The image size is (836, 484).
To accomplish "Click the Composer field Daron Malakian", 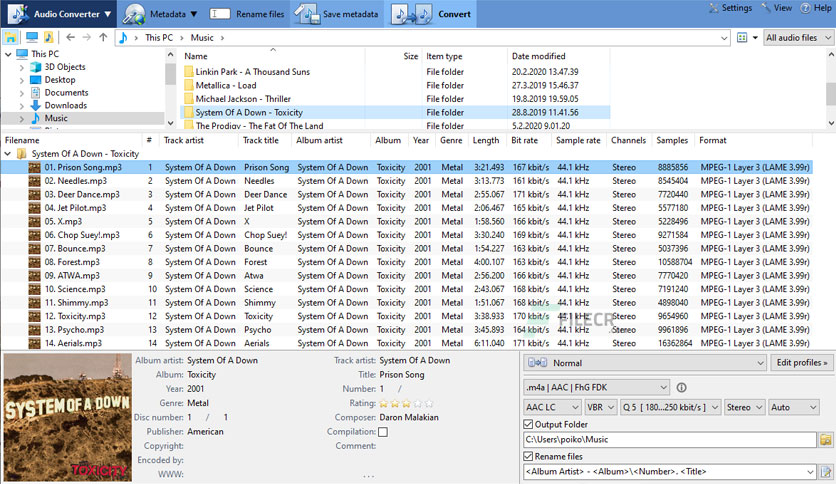I will pyautogui.click(x=409, y=417).
